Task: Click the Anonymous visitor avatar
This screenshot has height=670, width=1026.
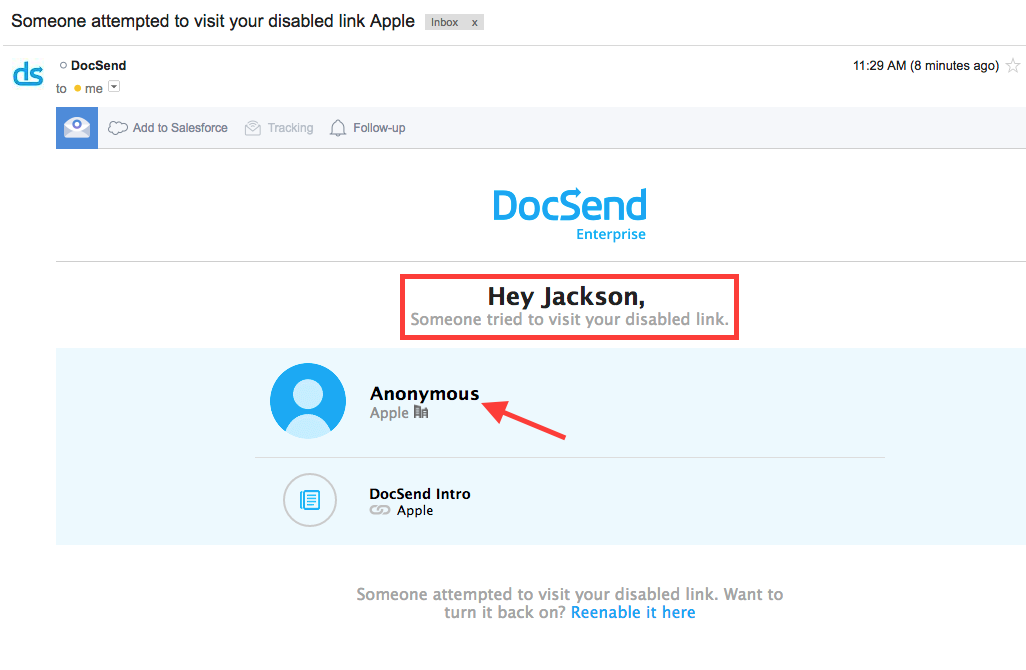Action: click(x=308, y=400)
